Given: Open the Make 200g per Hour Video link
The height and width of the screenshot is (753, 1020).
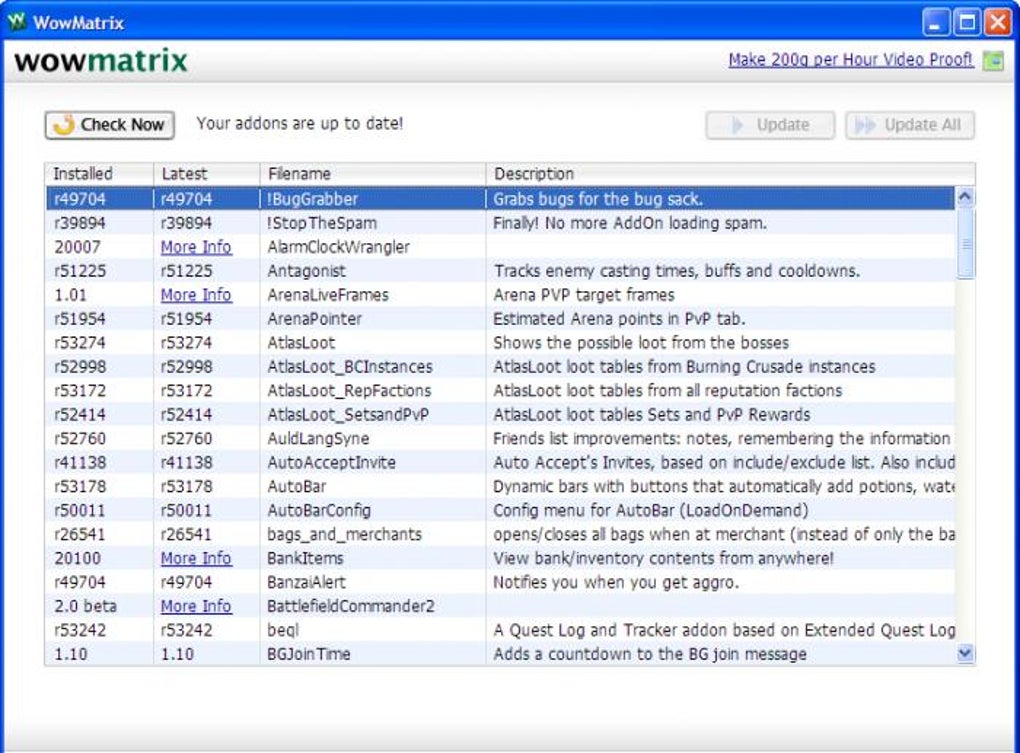Looking at the screenshot, I should point(850,60).
